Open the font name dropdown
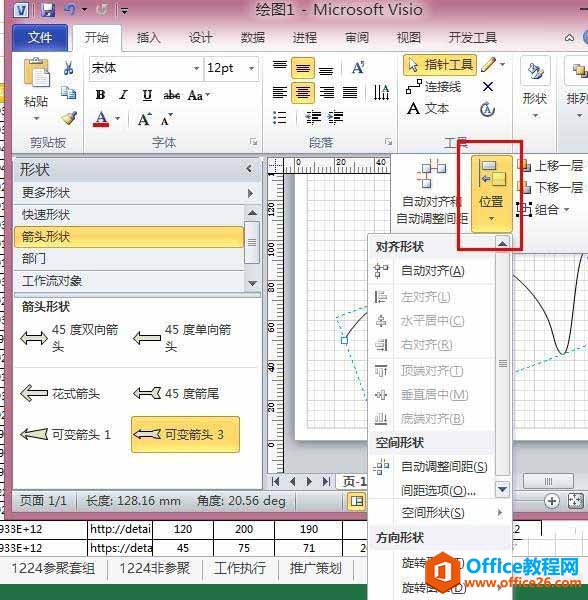The height and width of the screenshot is (600, 588). [x=196, y=68]
